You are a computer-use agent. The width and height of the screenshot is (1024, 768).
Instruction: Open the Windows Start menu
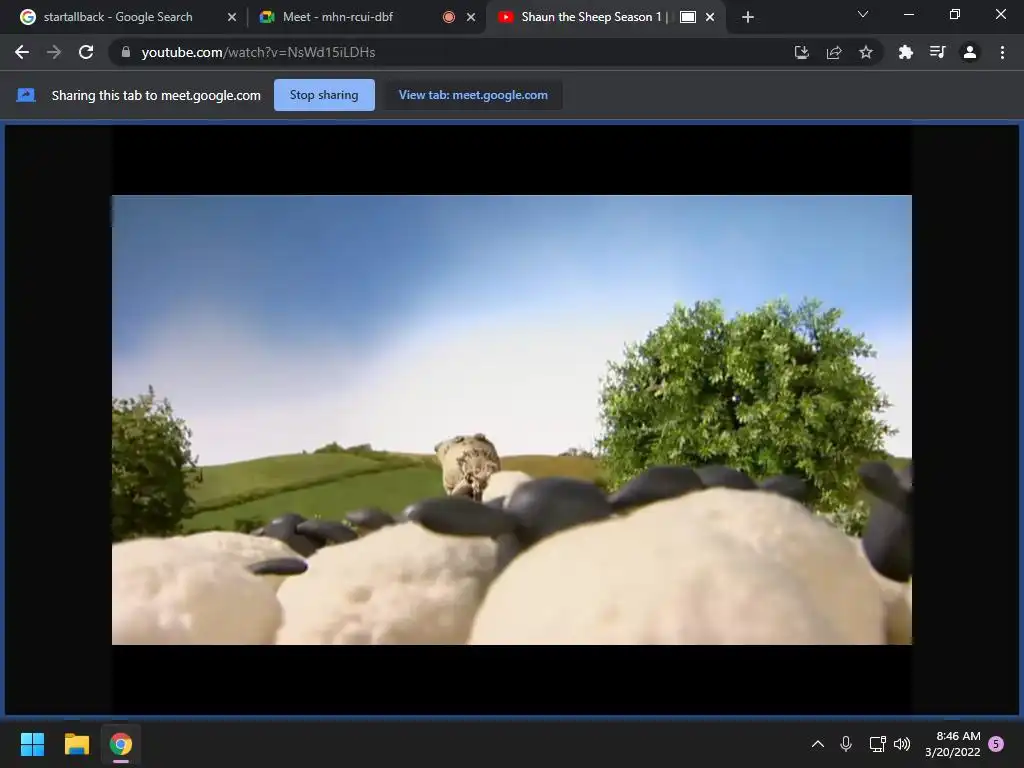32,744
